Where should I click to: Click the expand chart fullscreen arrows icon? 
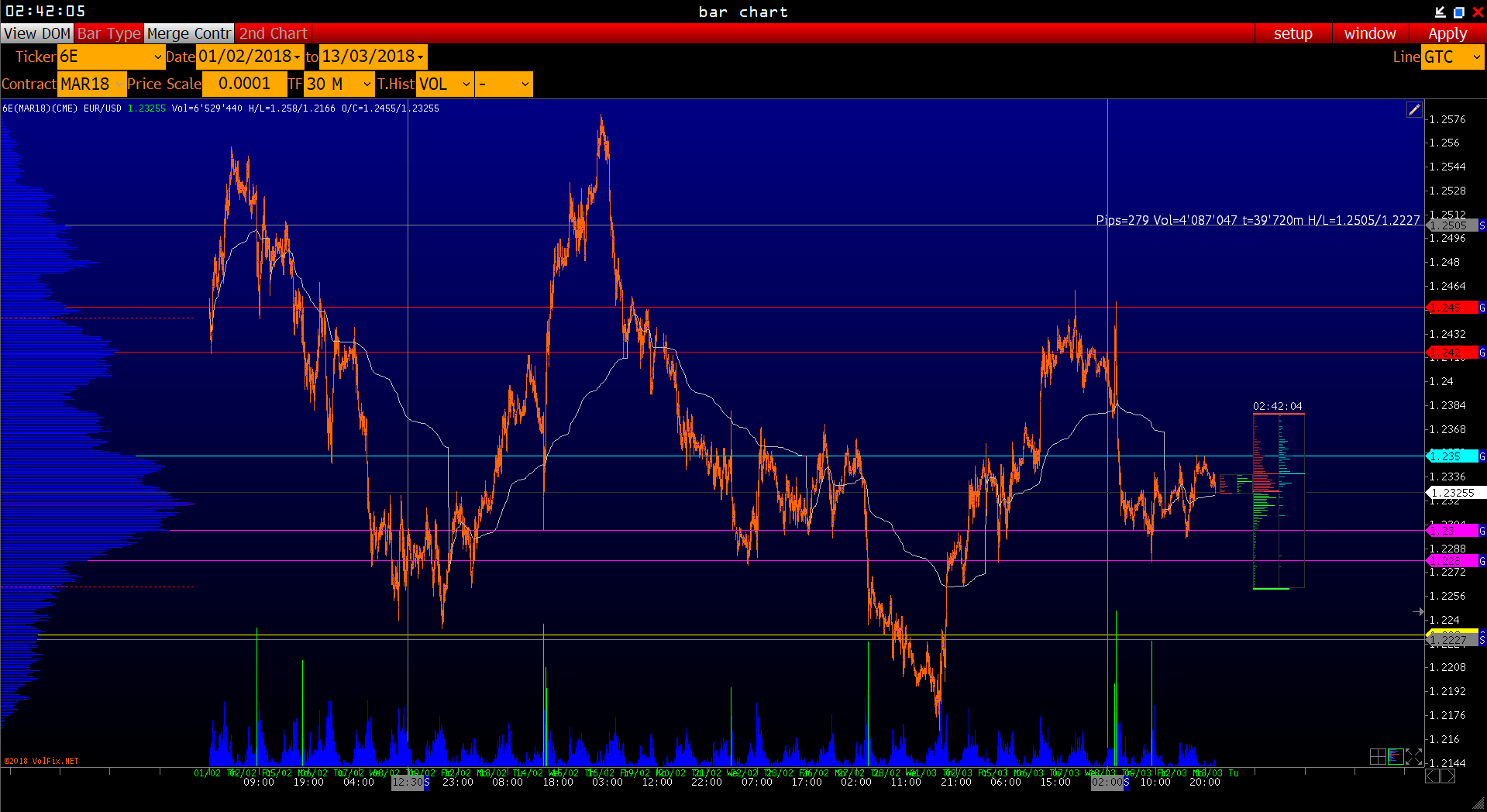click(x=1413, y=757)
